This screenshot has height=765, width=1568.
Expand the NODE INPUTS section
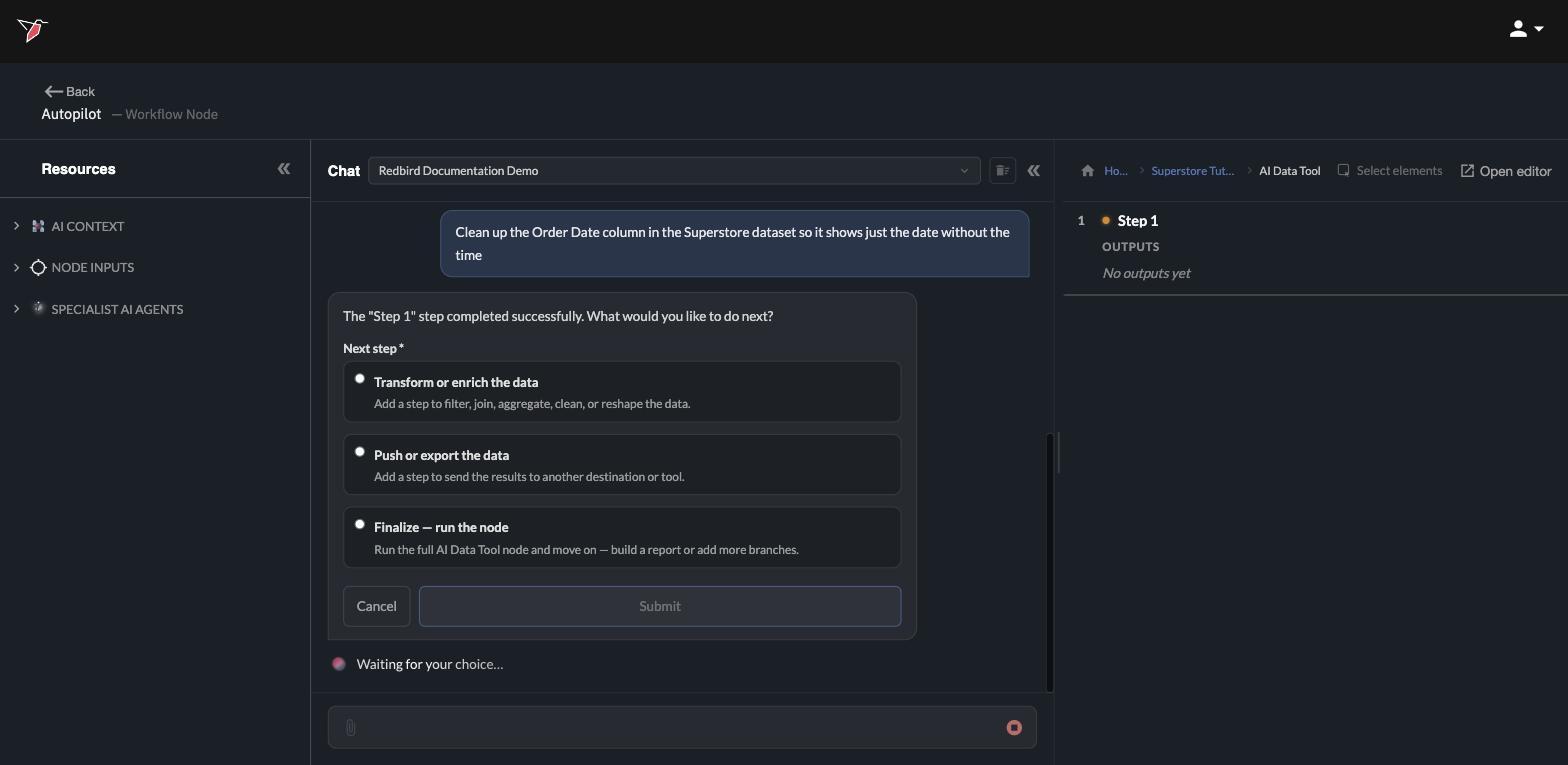click(16, 267)
